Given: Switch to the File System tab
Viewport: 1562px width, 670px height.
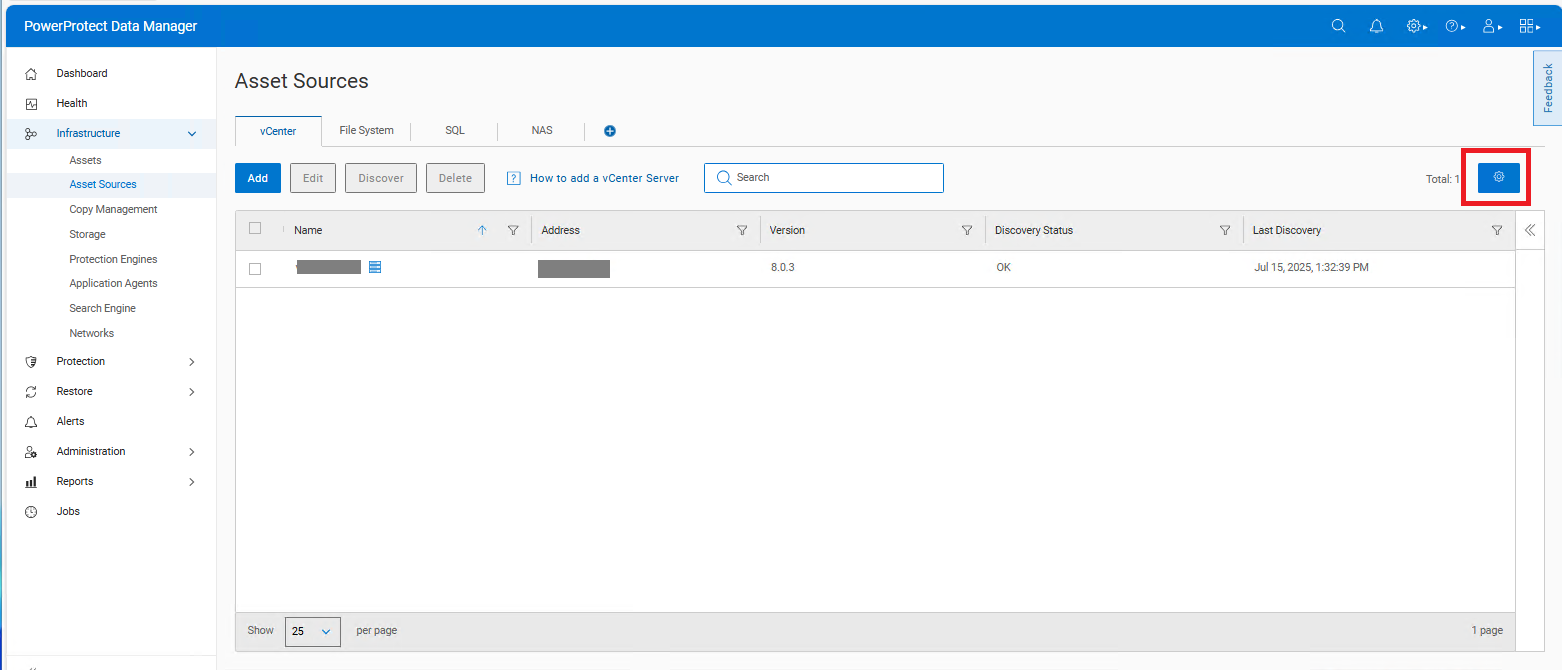Looking at the screenshot, I should pyautogui.click(x=366, y=130).
